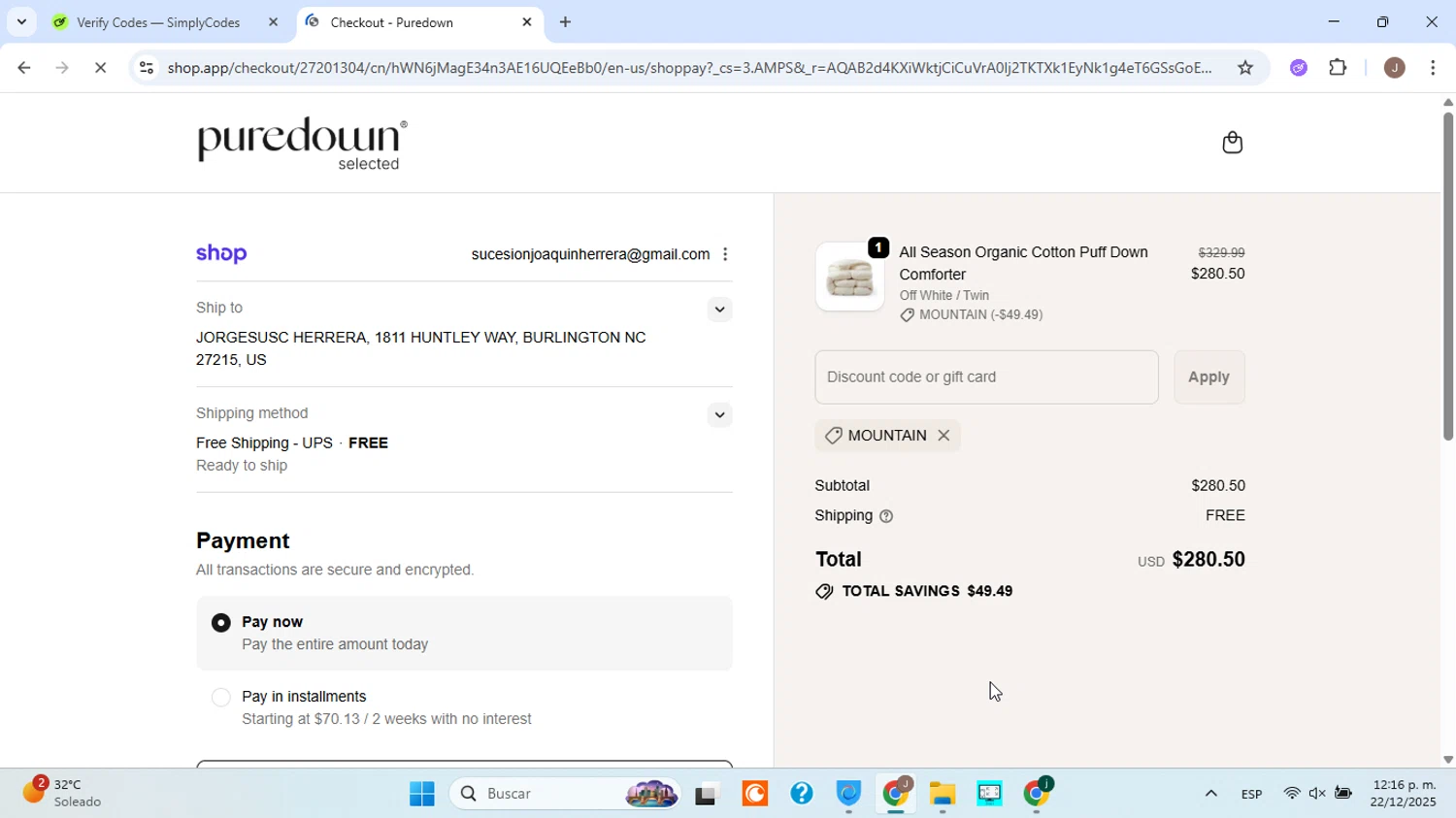Viewport: 1456px width, 818px height.
Task: Show hidden system tray icons
Action: (1210, 794)
